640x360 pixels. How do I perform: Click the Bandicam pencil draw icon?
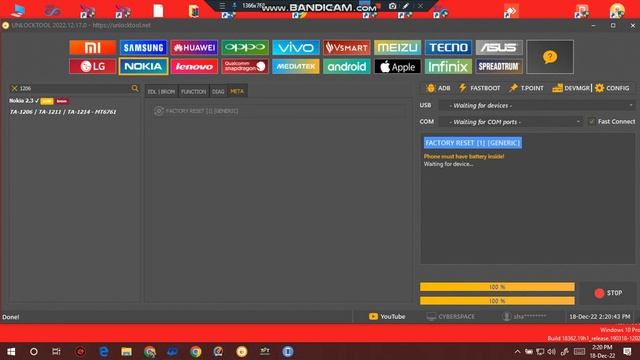pos(406,6)
